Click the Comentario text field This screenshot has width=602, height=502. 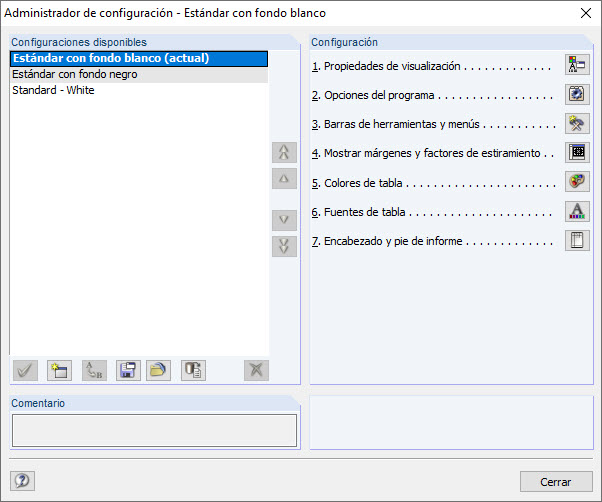coord(154,430)
